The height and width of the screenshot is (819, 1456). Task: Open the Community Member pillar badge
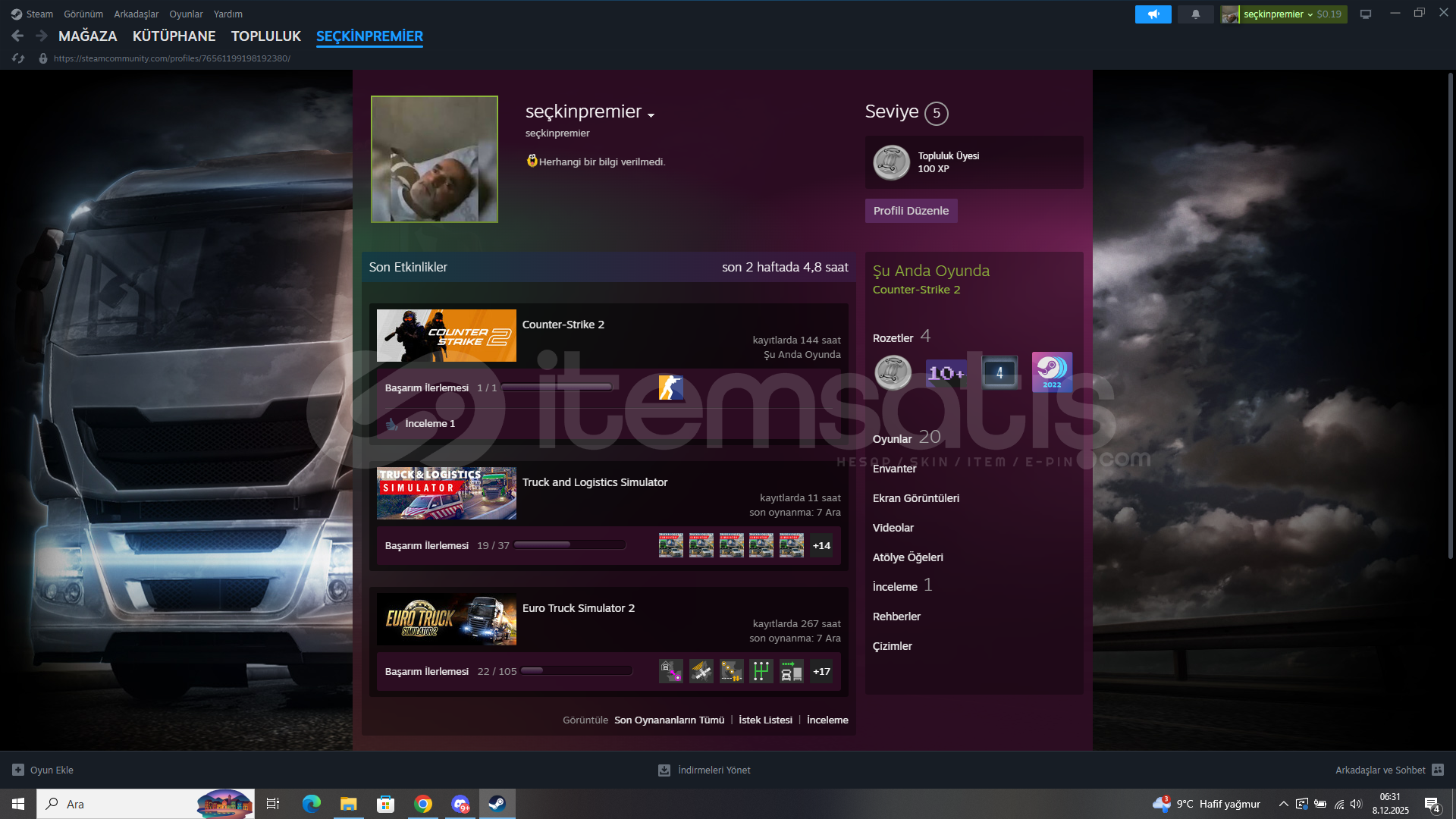click(x=893, y=372)
